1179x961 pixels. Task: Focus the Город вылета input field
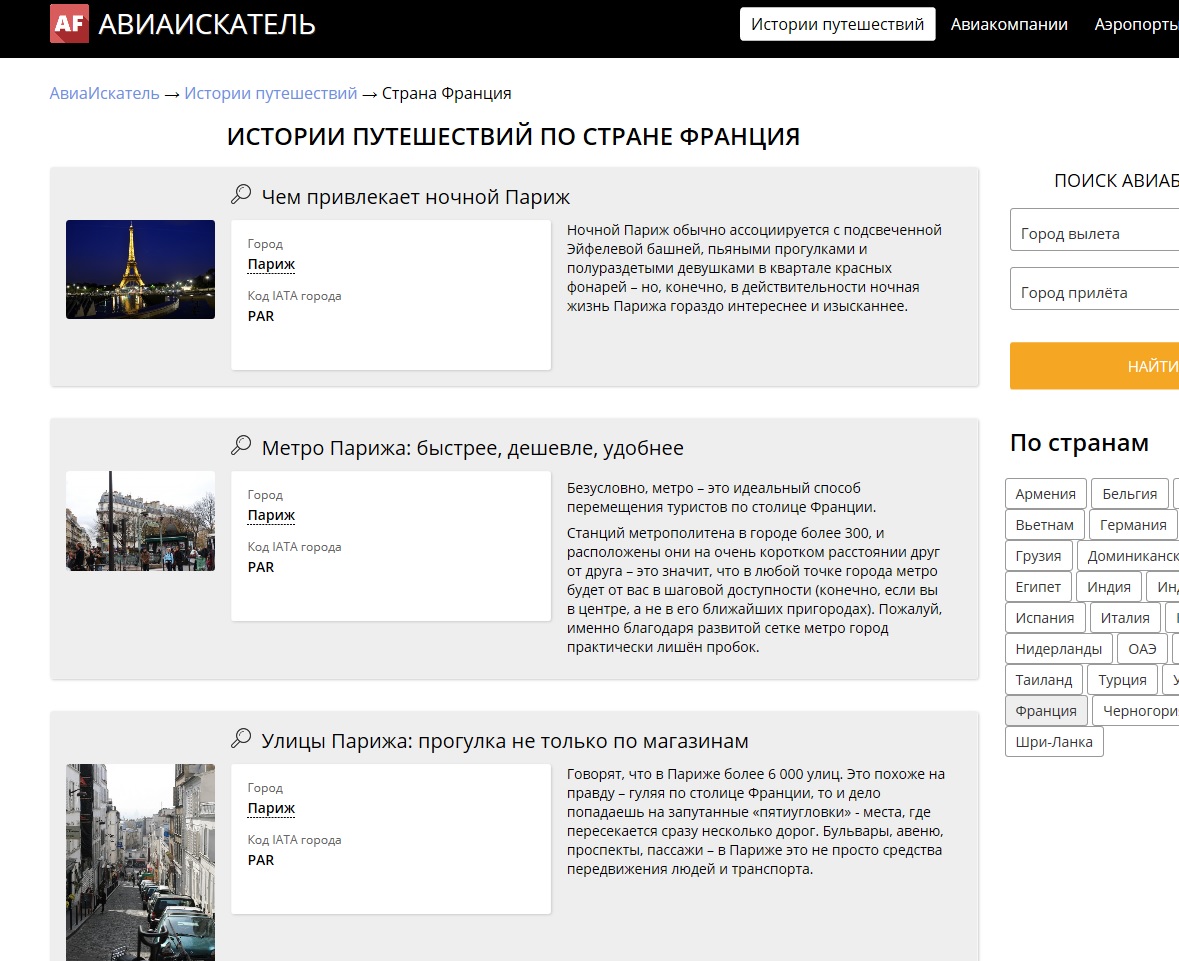tap(1095, 229)
